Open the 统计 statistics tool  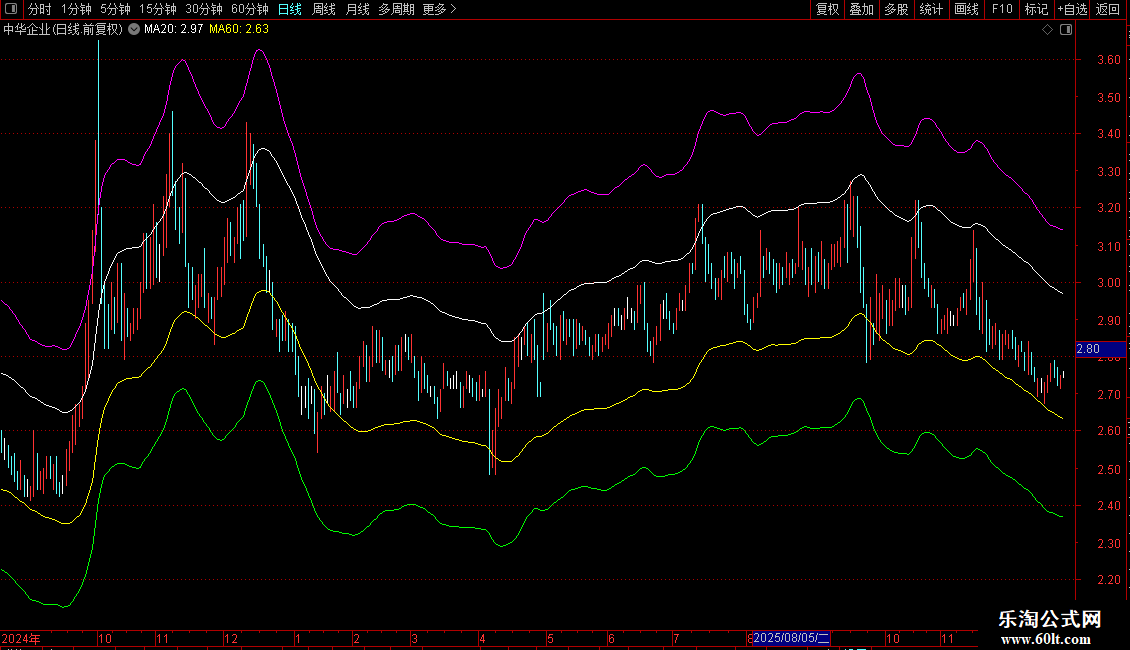point(931,9)
